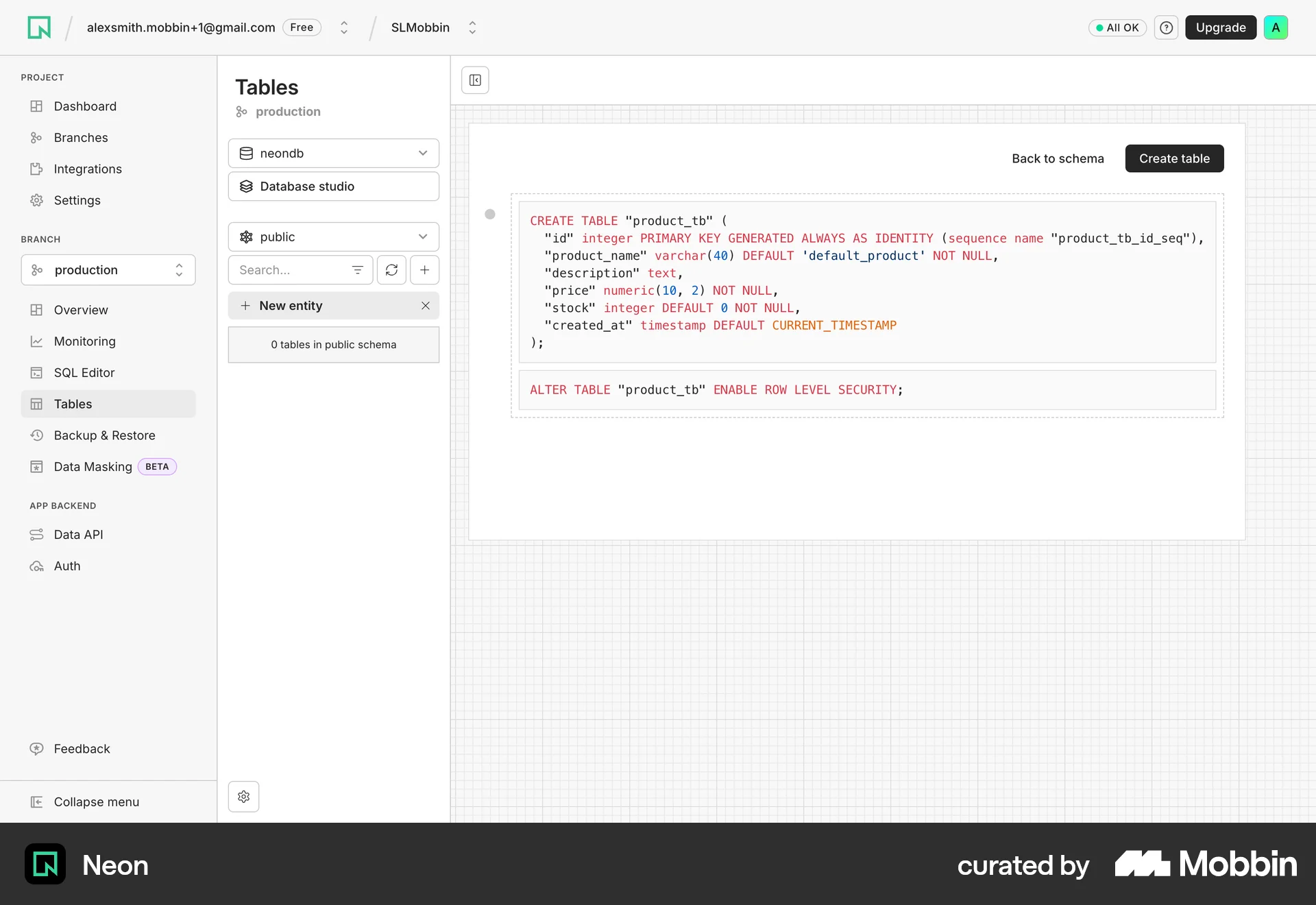Viewport: 1316px width, 905px height.
Task: Toggle the side panel collapse icon
Action: tap(475, 80)
